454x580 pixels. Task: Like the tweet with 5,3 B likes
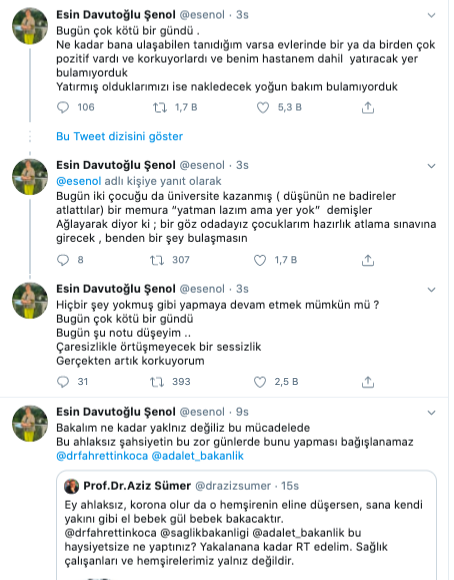tap(263, 108)
